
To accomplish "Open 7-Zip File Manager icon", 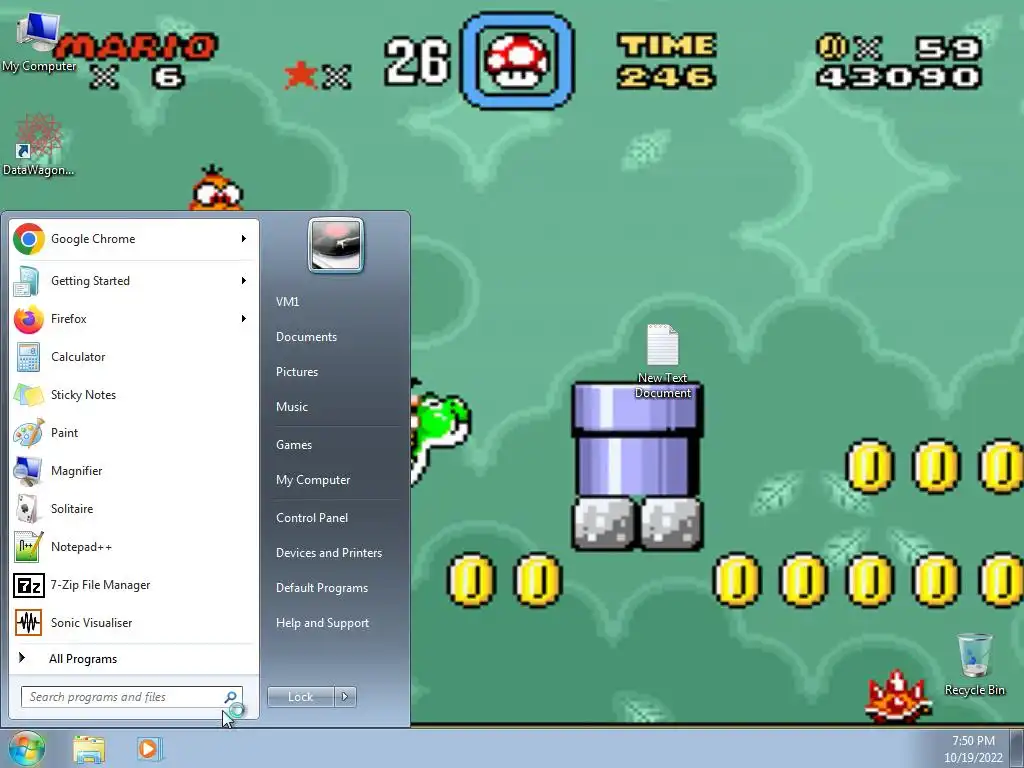I will [x=28, y=585].
